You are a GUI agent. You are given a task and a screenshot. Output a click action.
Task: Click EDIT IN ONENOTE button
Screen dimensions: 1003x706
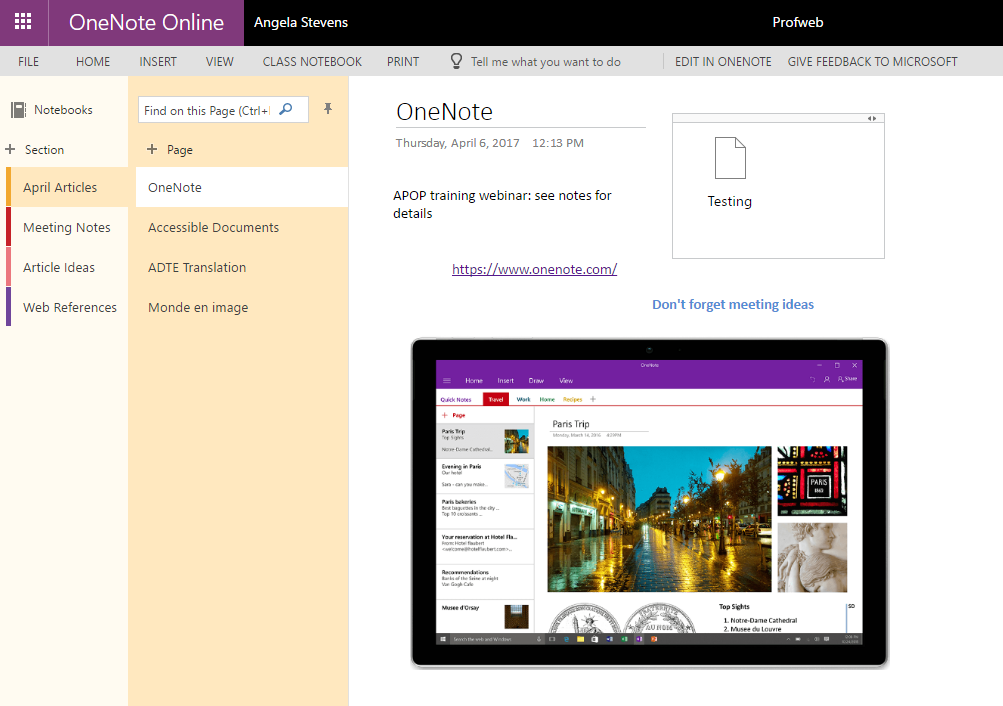pos(723,61)
